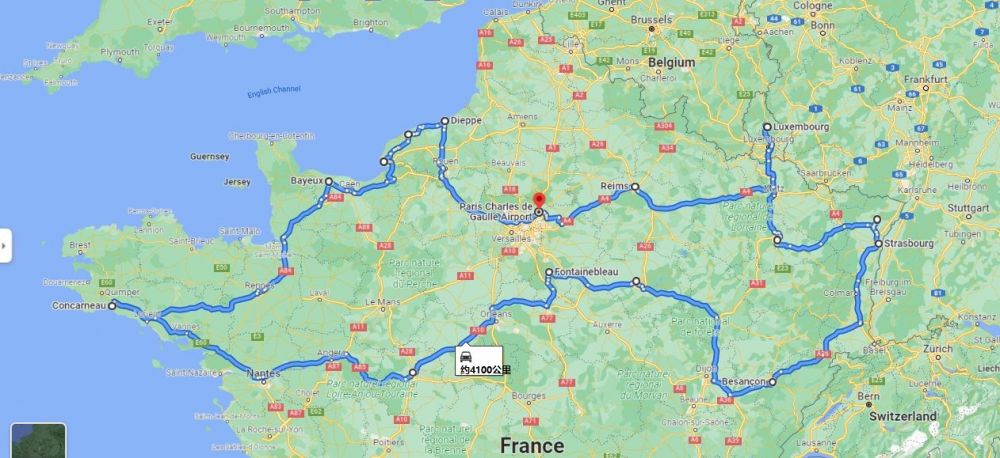Select the Bayeux waypoint circle

click(328, 182)
